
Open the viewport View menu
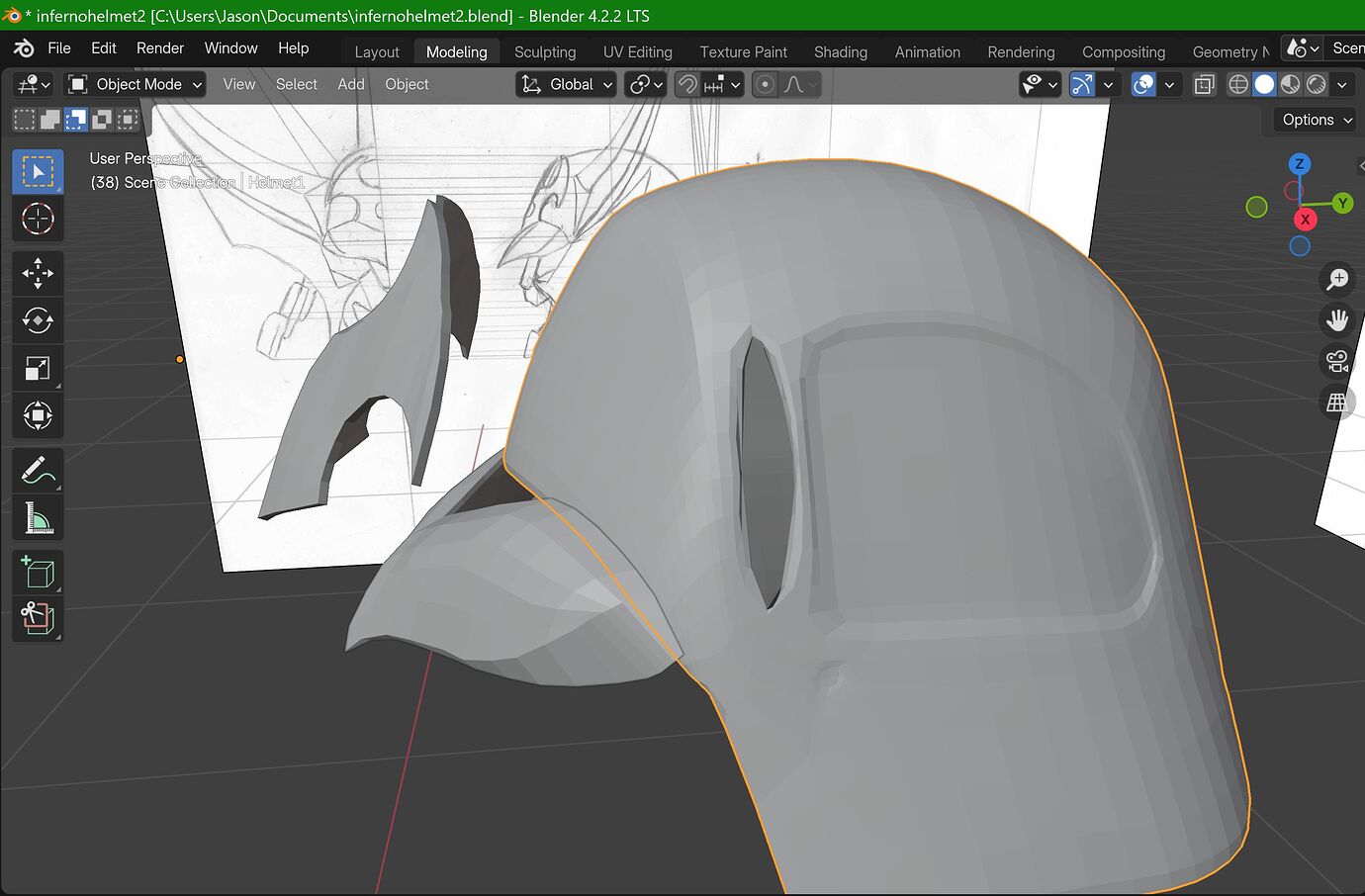click(239, 85)
